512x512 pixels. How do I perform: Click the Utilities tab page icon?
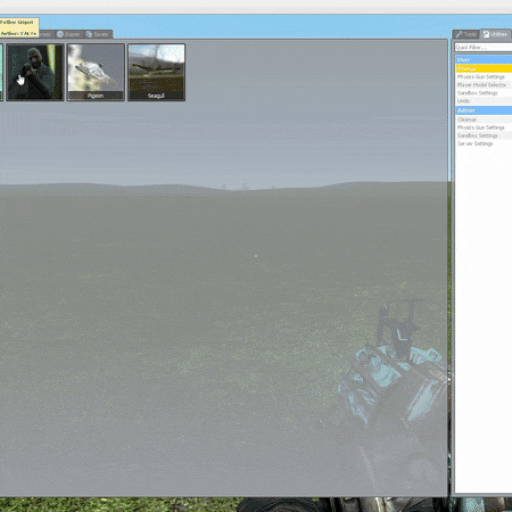(486, 34)
